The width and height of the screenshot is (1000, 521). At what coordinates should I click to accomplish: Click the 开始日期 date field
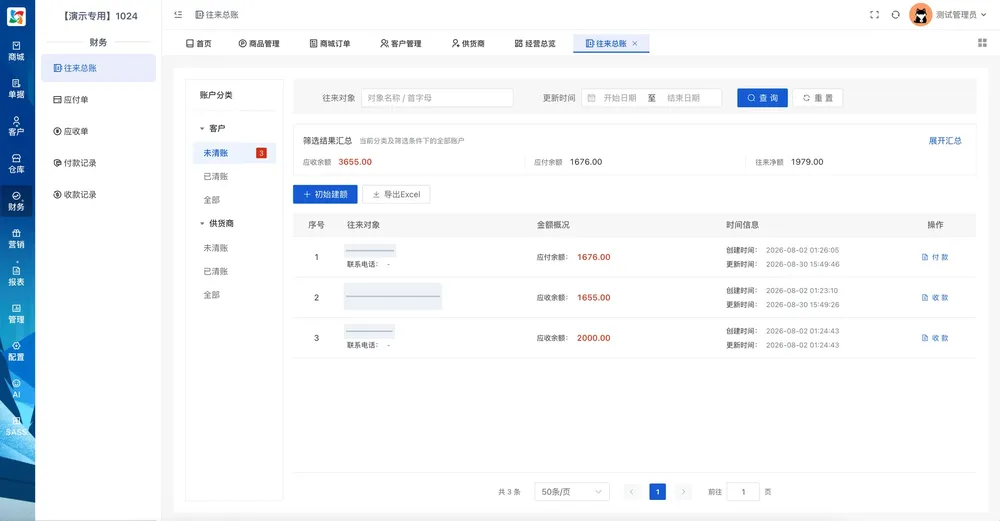[620, 98]
